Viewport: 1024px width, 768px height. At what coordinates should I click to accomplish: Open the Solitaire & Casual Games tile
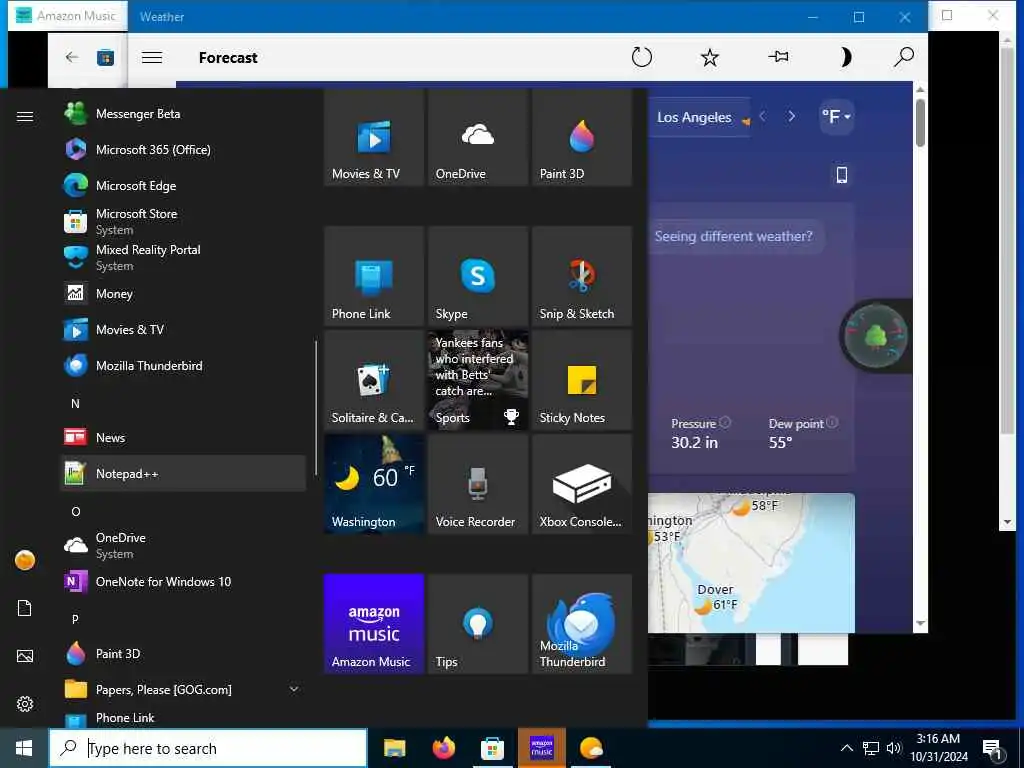coord(374,380)
